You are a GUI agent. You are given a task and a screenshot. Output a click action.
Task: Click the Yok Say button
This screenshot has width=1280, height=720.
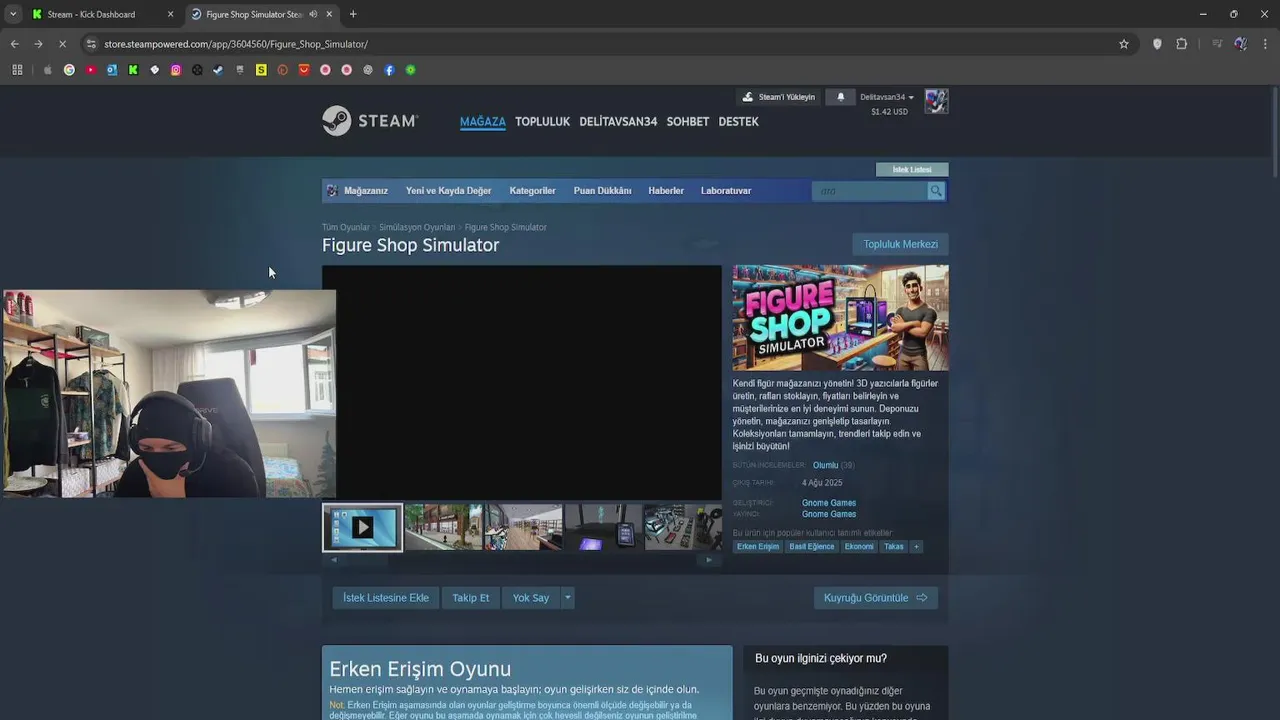click(531, 598)
